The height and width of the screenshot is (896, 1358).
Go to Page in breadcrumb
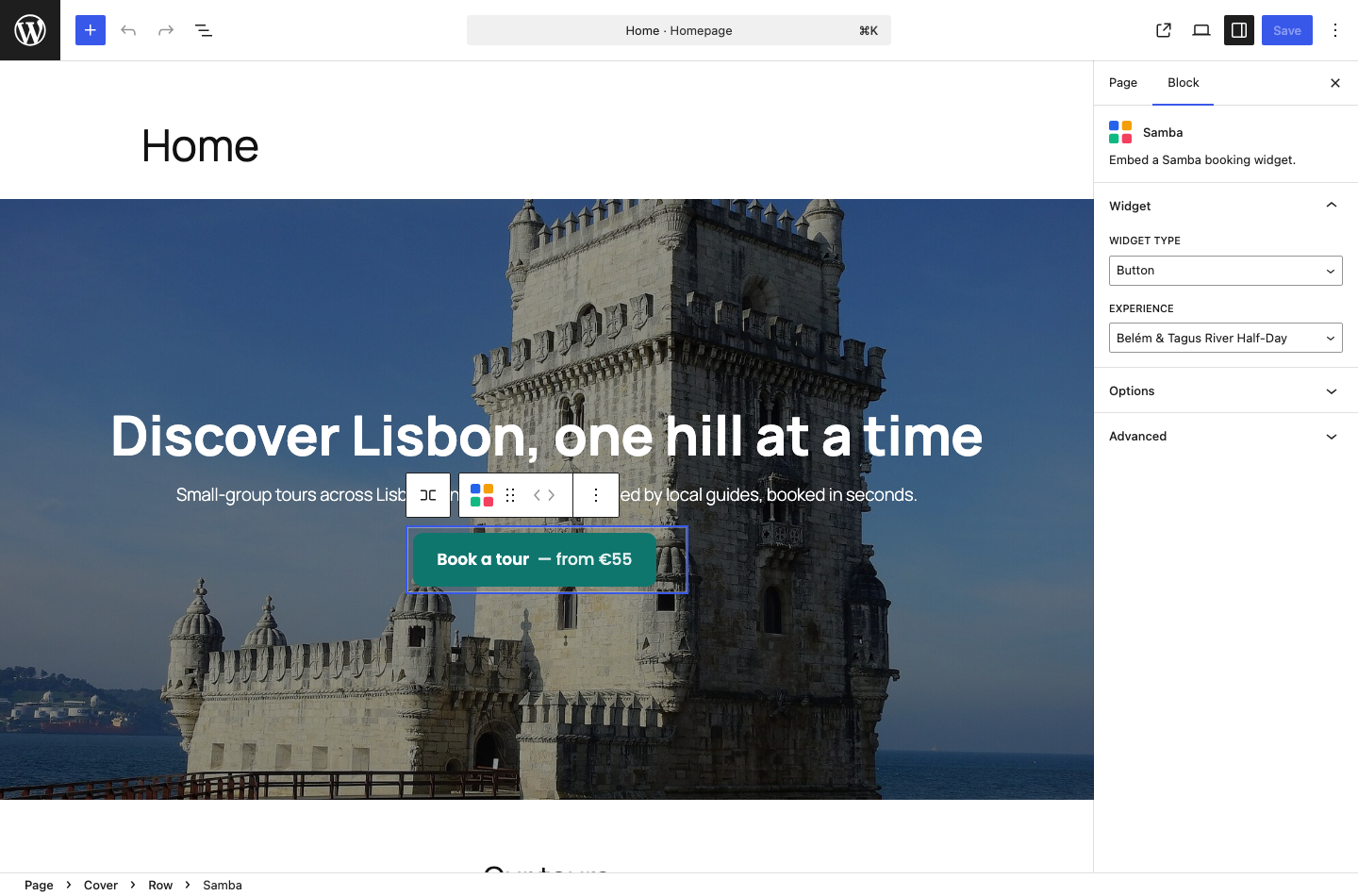[39, 885]
